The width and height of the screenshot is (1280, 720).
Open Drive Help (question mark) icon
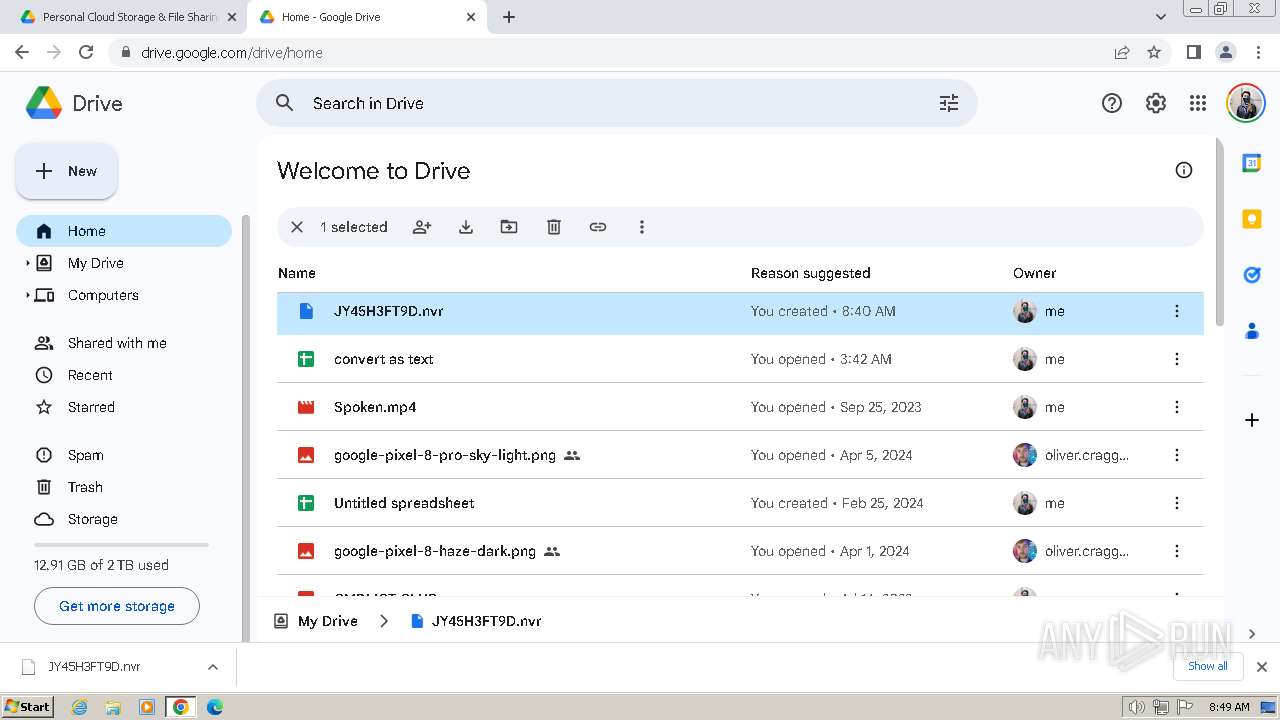1112,103
